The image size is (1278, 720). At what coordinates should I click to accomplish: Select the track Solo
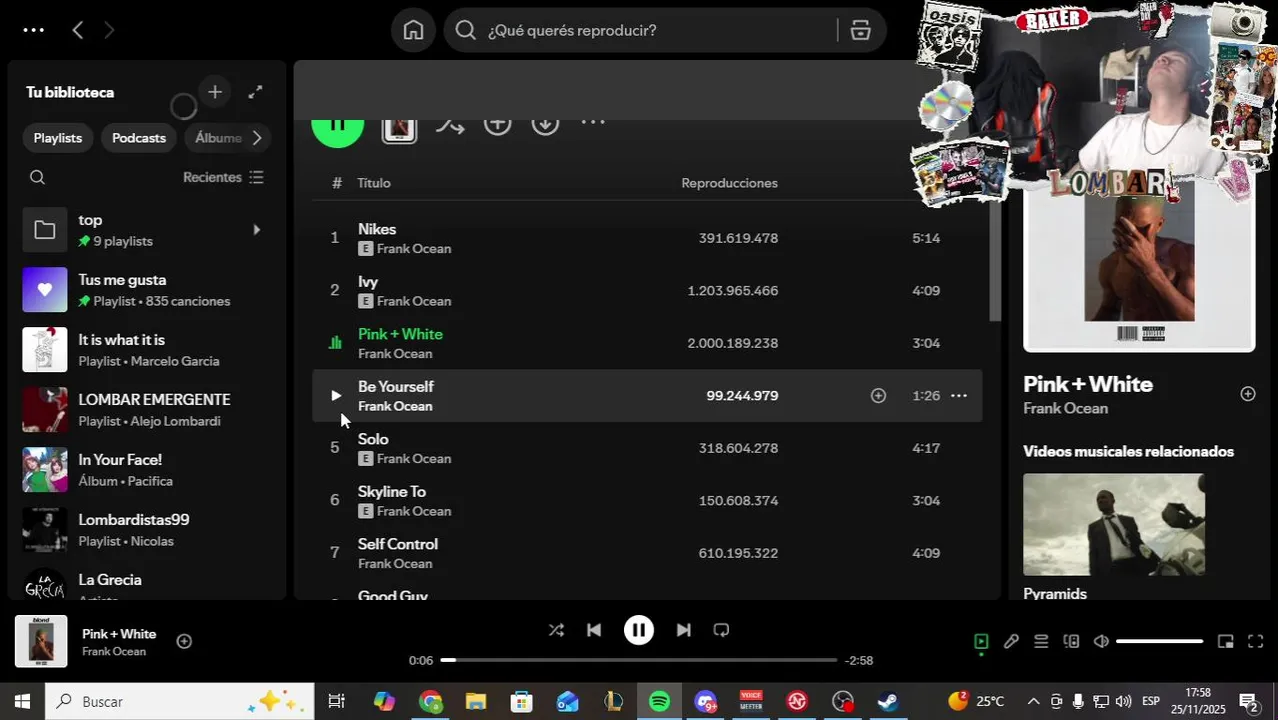pyautogui.click(x=646, y=448)
